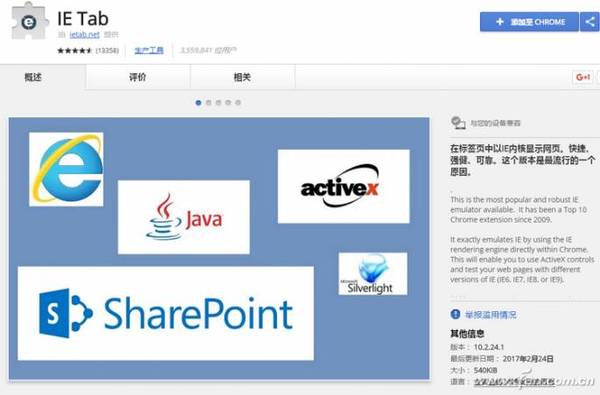Image resolution: width=600 pixels, height=395 pixels.
Task: Click the 540KiB size value
Action: [485, 370]
